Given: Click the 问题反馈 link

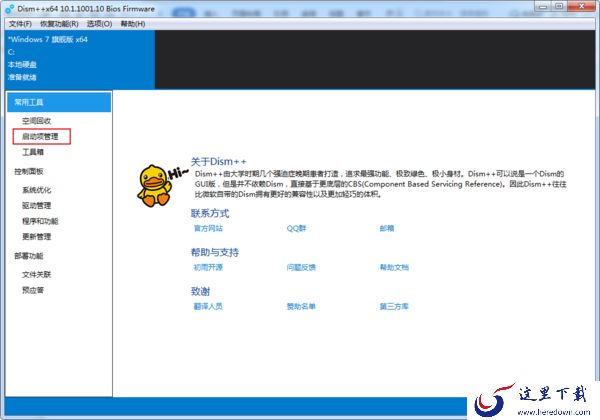Looking at the screenshot, I should pos(301,267).
